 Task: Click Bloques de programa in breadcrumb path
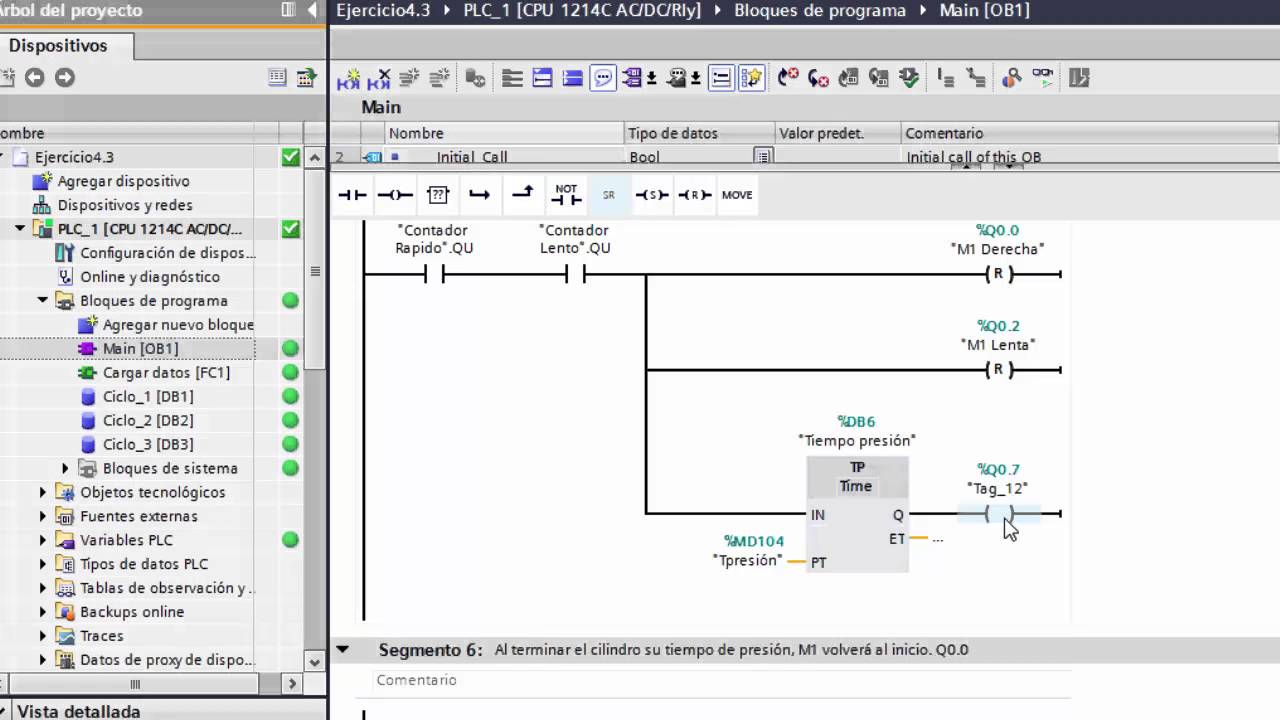(820, 10)
